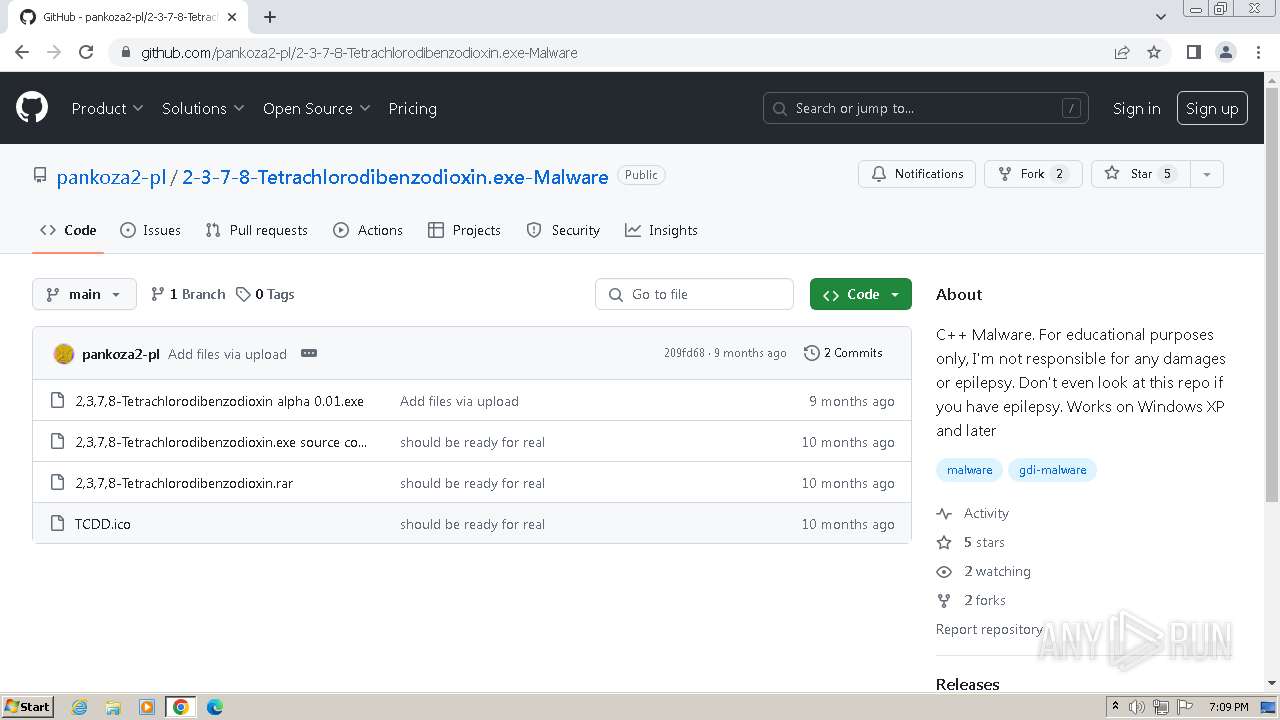Open the Chrome profile avatar icon

click(x=1225, y=52)
